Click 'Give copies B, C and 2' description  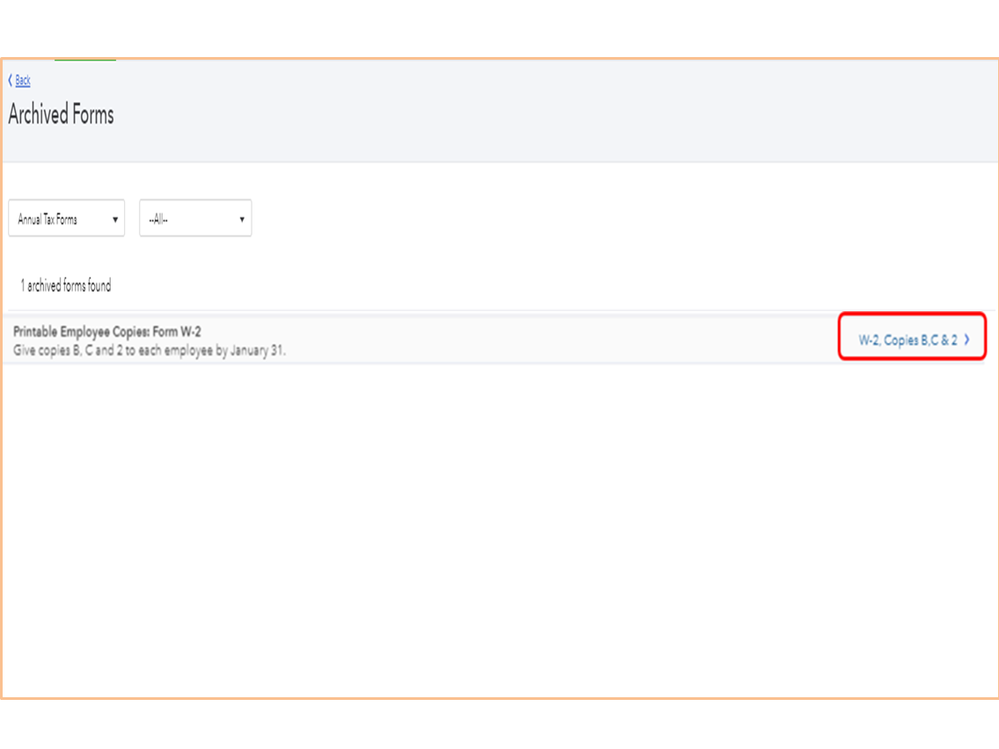[150, 350]
